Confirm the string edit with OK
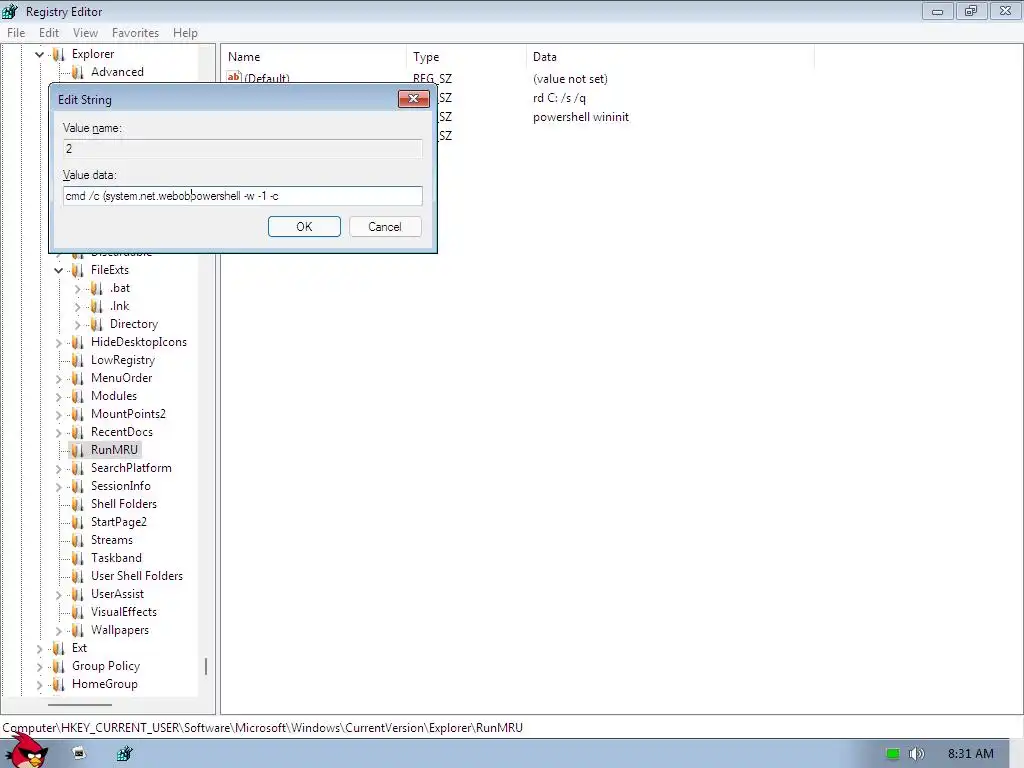Viewport: 1024px width, 768px height. 304,227
